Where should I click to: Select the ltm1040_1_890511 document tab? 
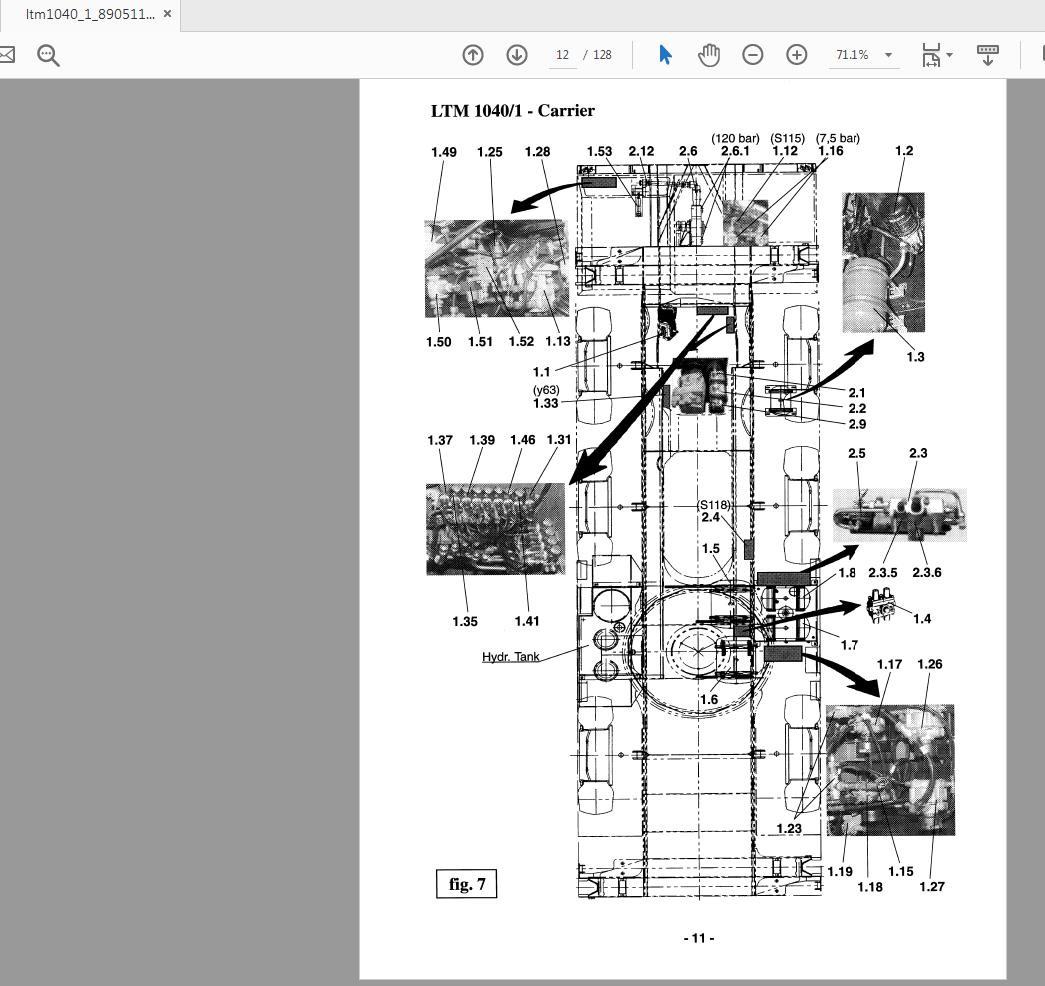[90, 14]
